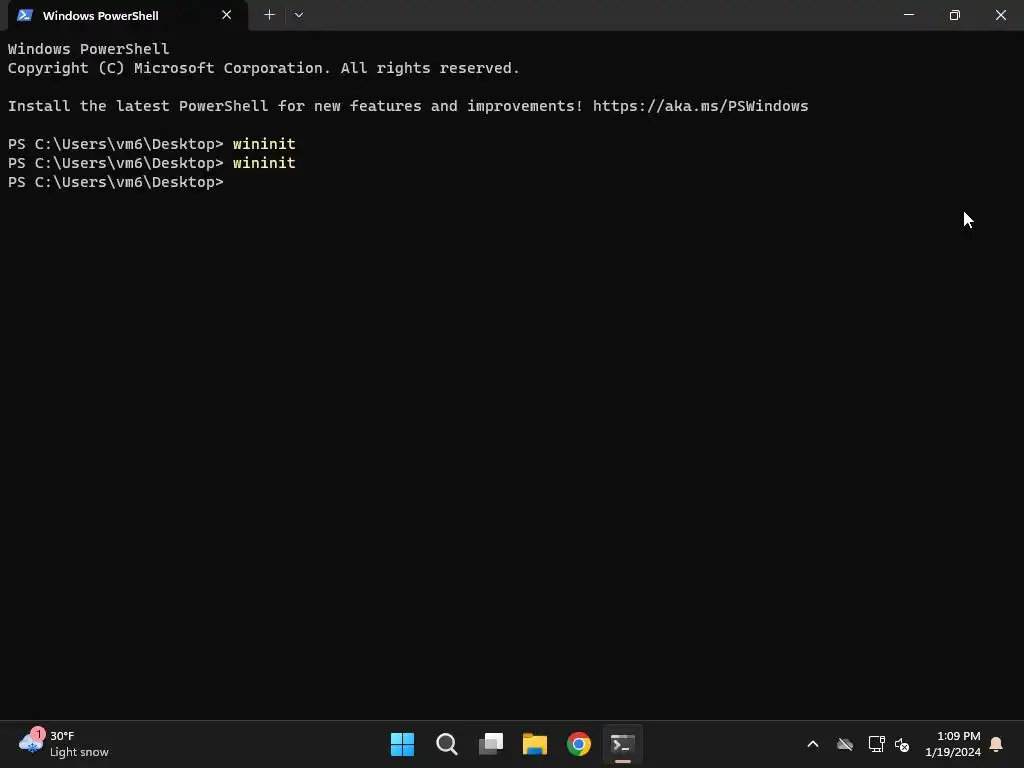Open the weather widget showing Light snow
The width and height of the screenshot is (1024, 768).
[64, 744]
